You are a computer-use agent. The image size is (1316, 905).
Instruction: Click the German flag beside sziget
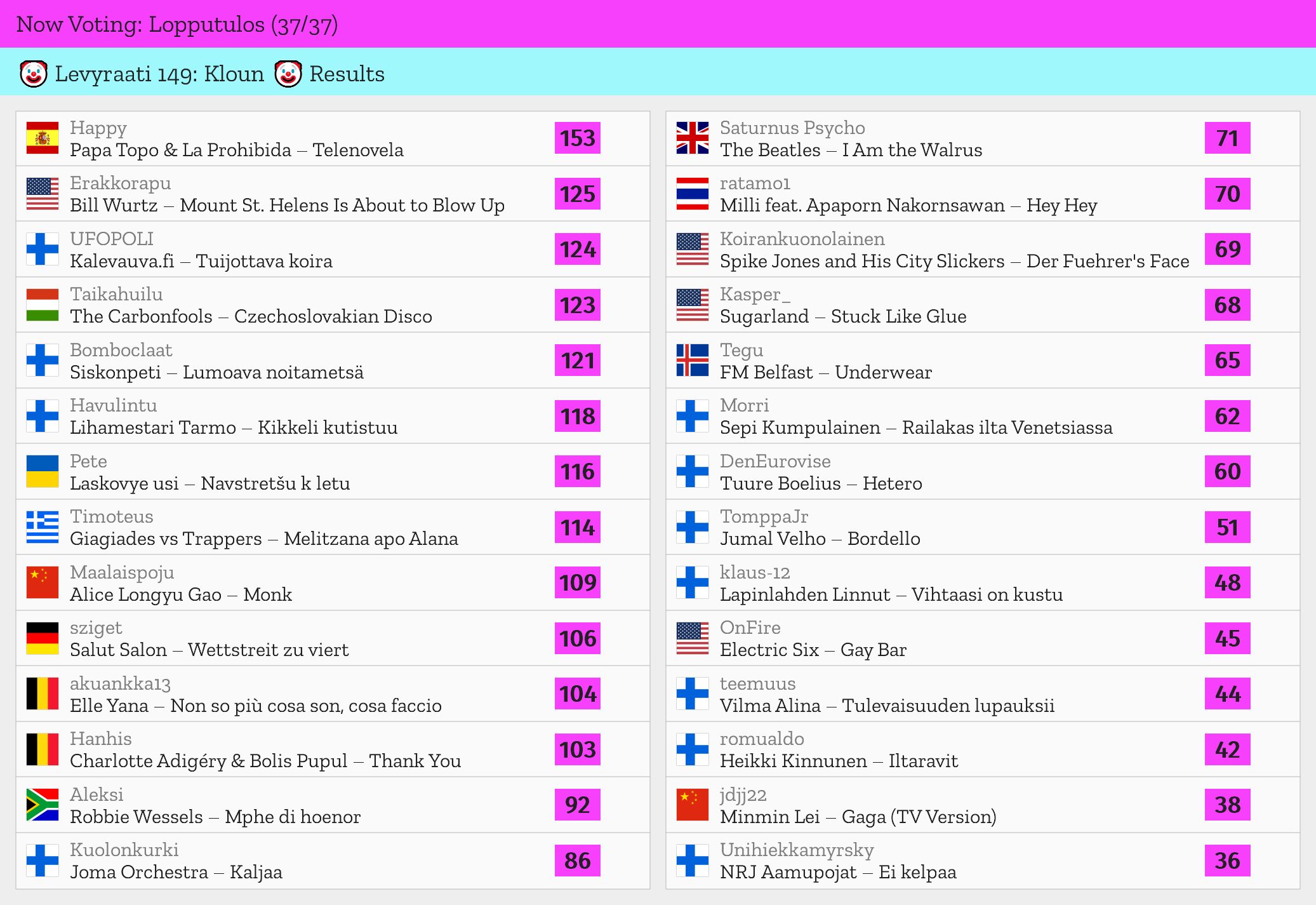[x=43, y=638]
